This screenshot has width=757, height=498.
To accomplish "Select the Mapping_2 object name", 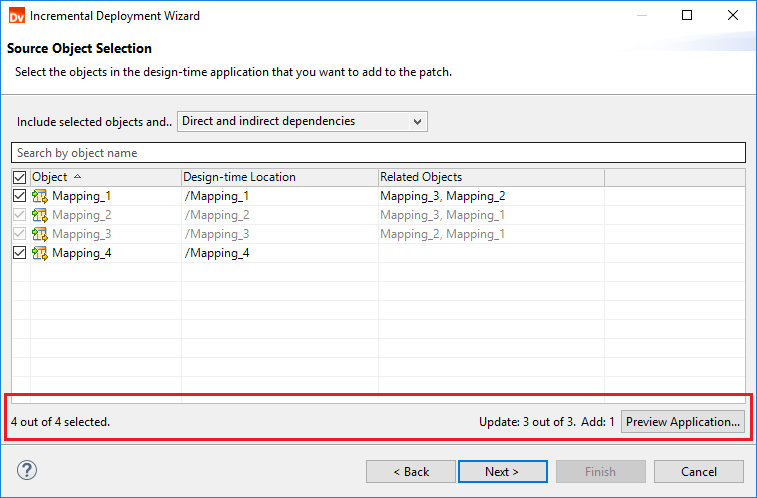I will (x=82, y=215).
